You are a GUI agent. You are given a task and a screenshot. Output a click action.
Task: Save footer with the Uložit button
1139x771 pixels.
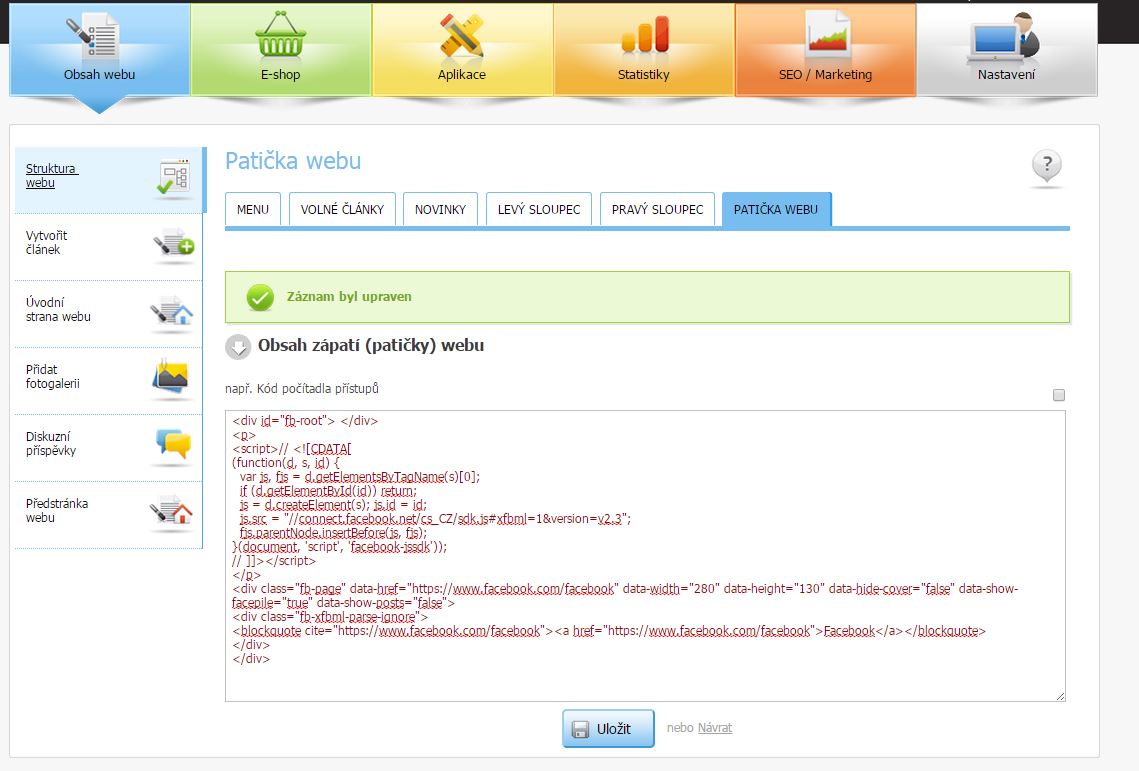coord(608,729)
